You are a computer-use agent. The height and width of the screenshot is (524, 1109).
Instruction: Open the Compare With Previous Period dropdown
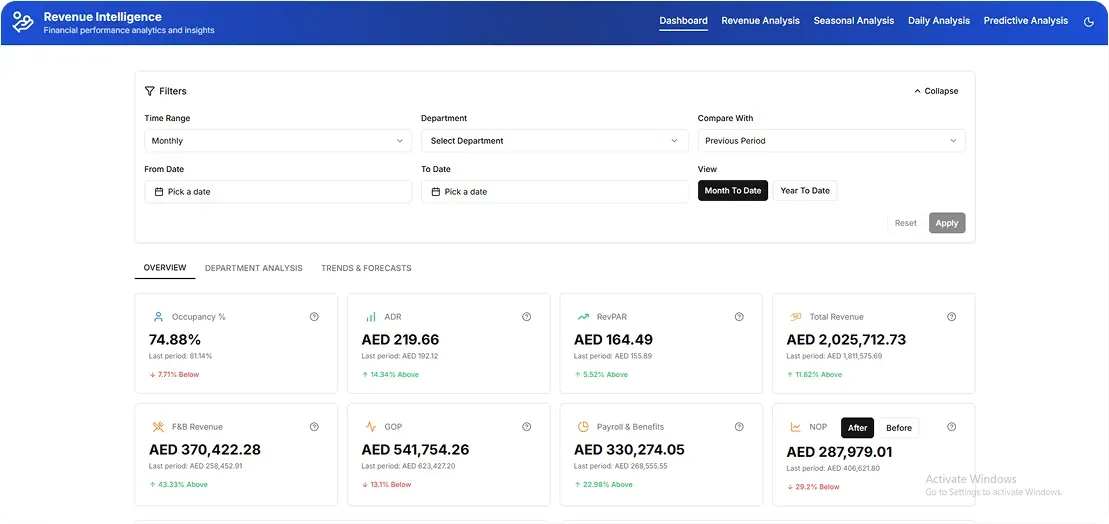(831, 141)
